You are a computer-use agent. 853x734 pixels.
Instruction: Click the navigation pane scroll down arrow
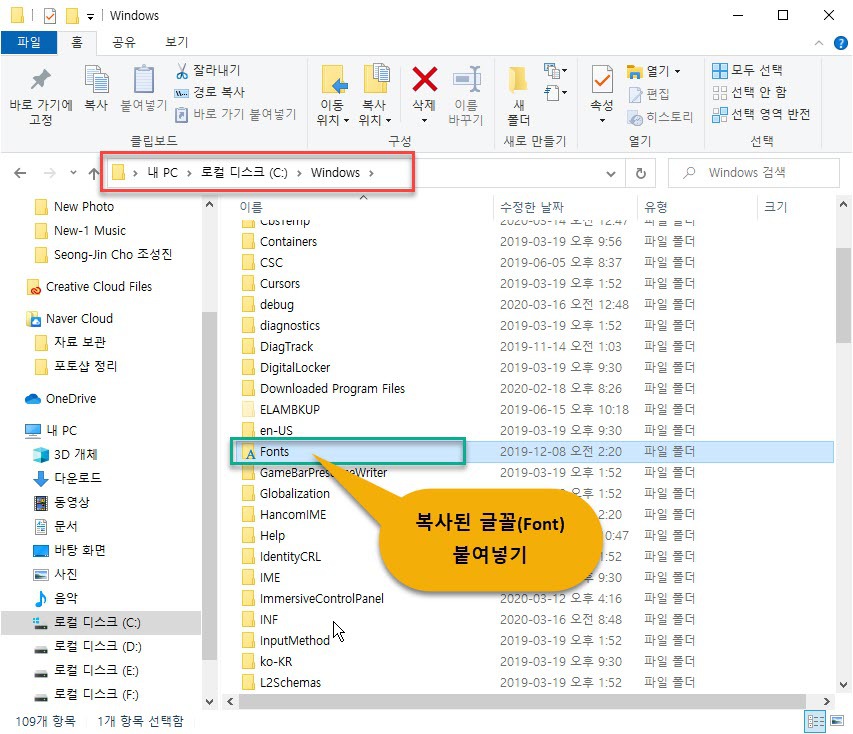click(209, 702)
